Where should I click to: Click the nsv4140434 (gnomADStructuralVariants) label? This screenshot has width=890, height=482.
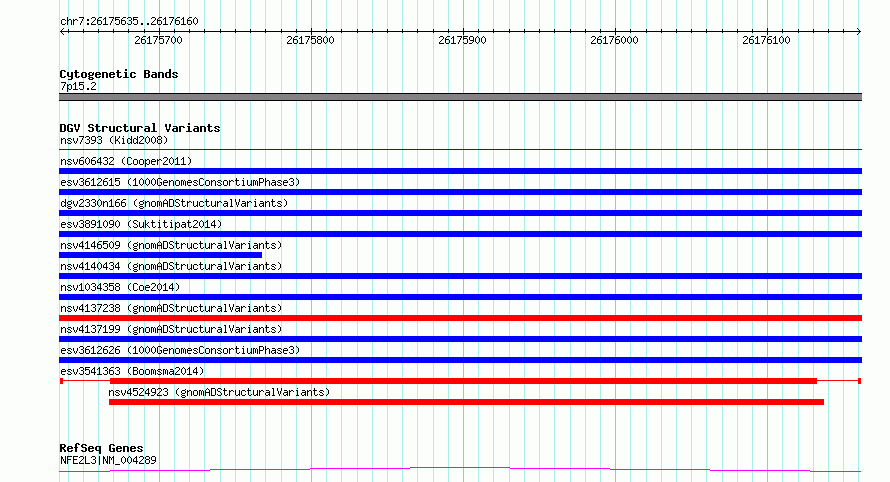[x=171, y=266]
